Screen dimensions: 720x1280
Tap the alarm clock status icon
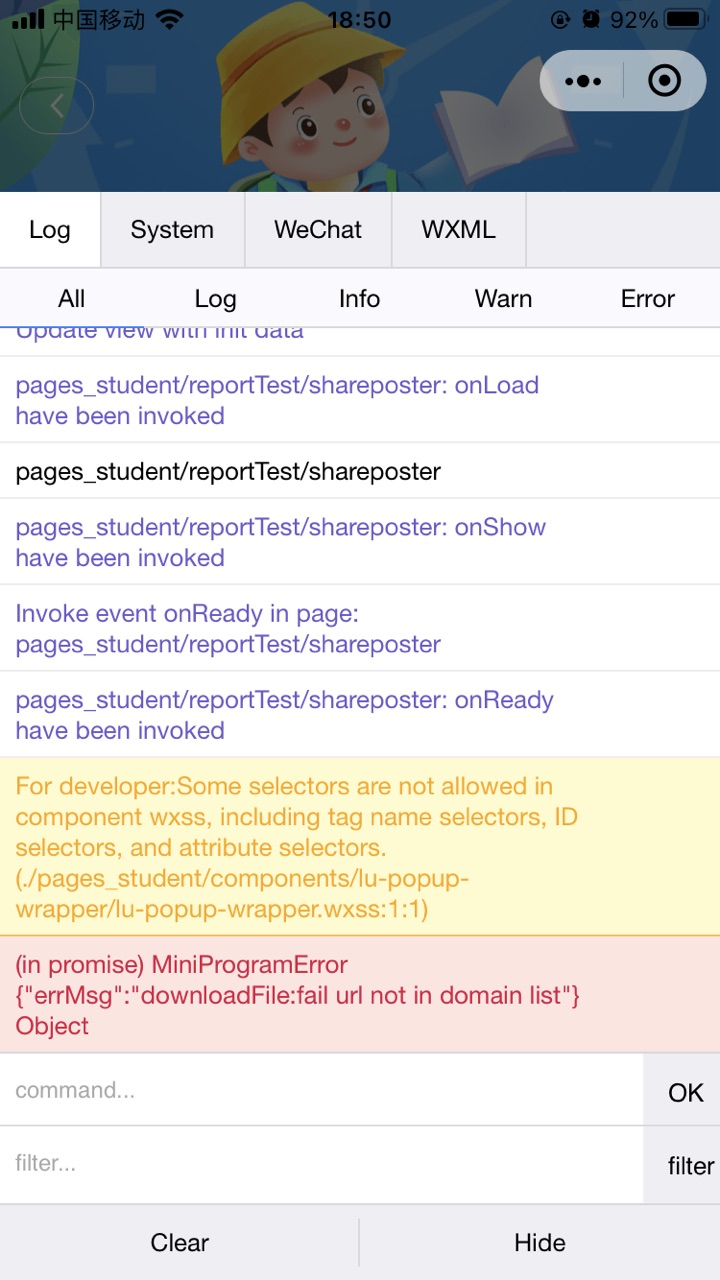click(x=592, y=19)
